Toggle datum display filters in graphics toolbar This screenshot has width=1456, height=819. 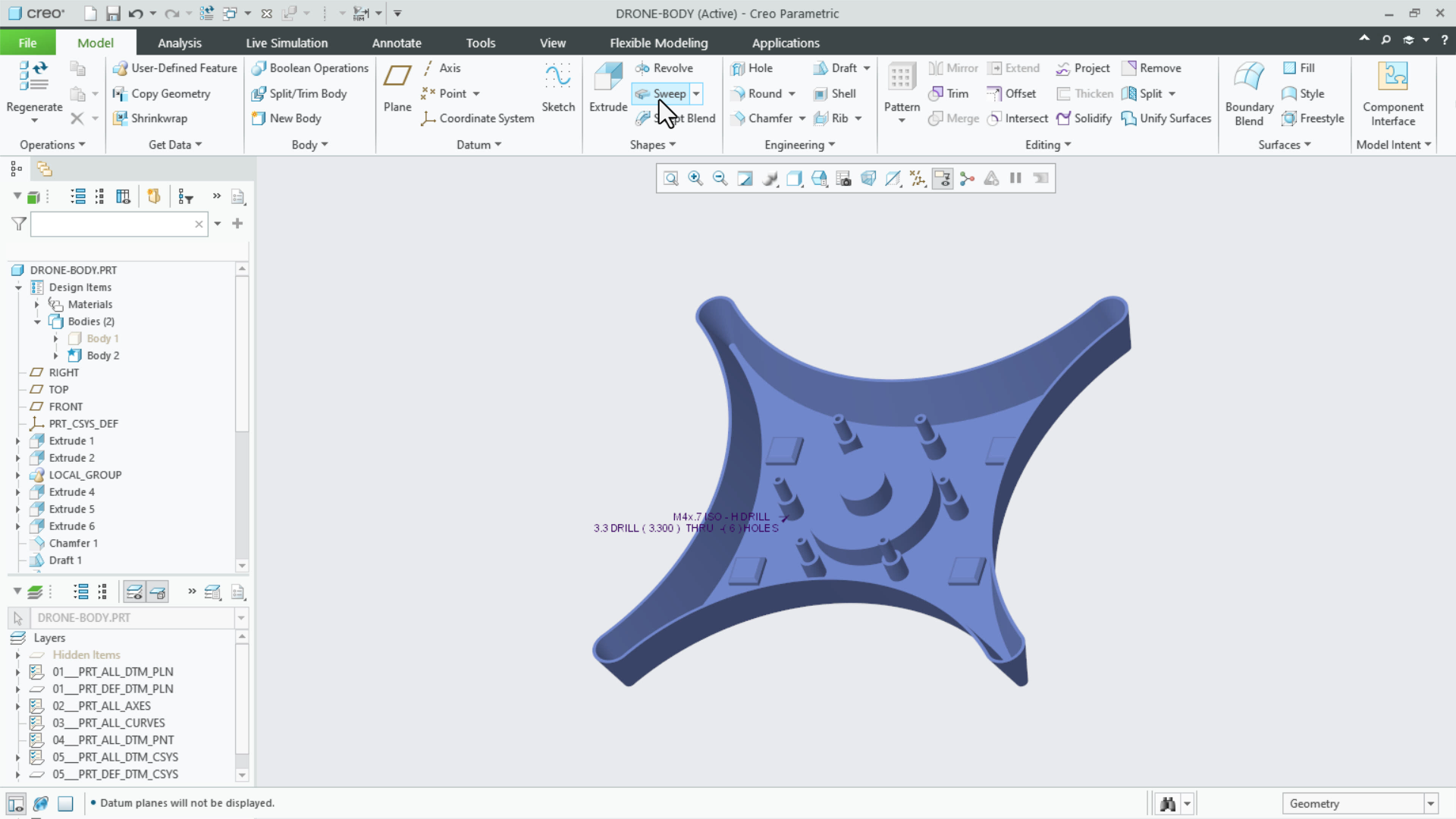pyautogui.click(x=918, y=178)
